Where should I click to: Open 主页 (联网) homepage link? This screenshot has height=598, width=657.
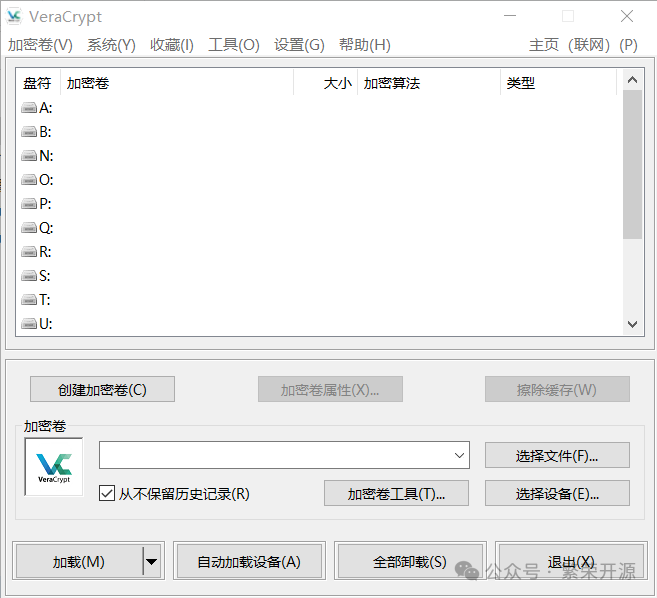coord(568,45)
